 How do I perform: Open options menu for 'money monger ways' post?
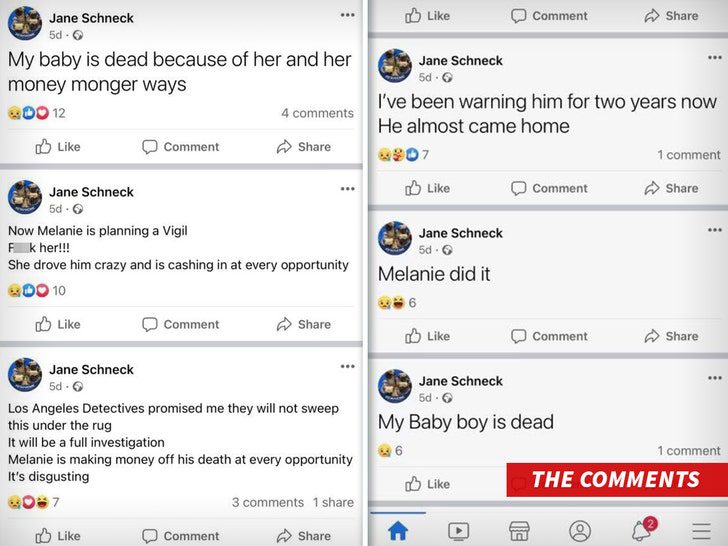pyautogui.click(x=347, y=15)
